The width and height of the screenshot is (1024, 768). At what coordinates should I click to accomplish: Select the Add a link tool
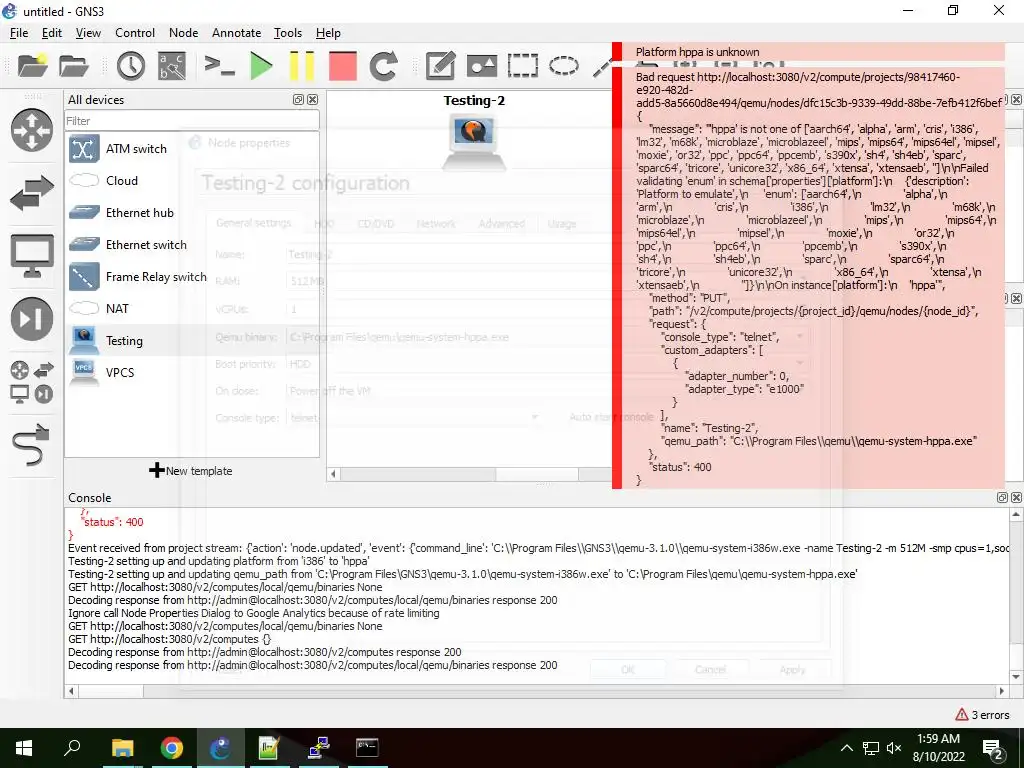31,444
